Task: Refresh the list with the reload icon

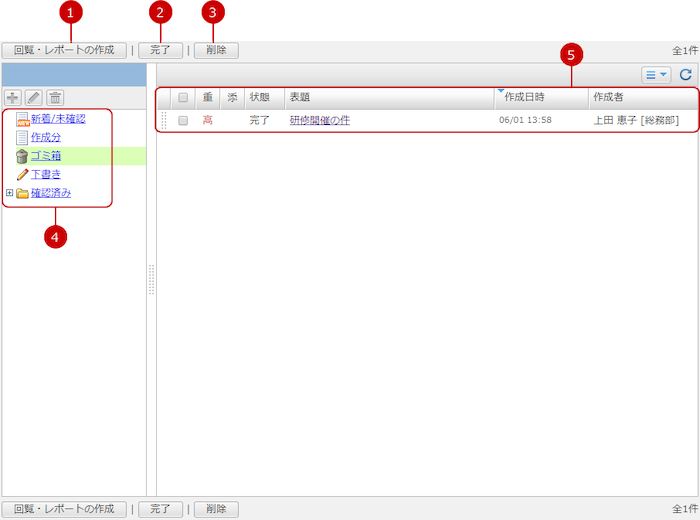Action: (x=686, y=75)
